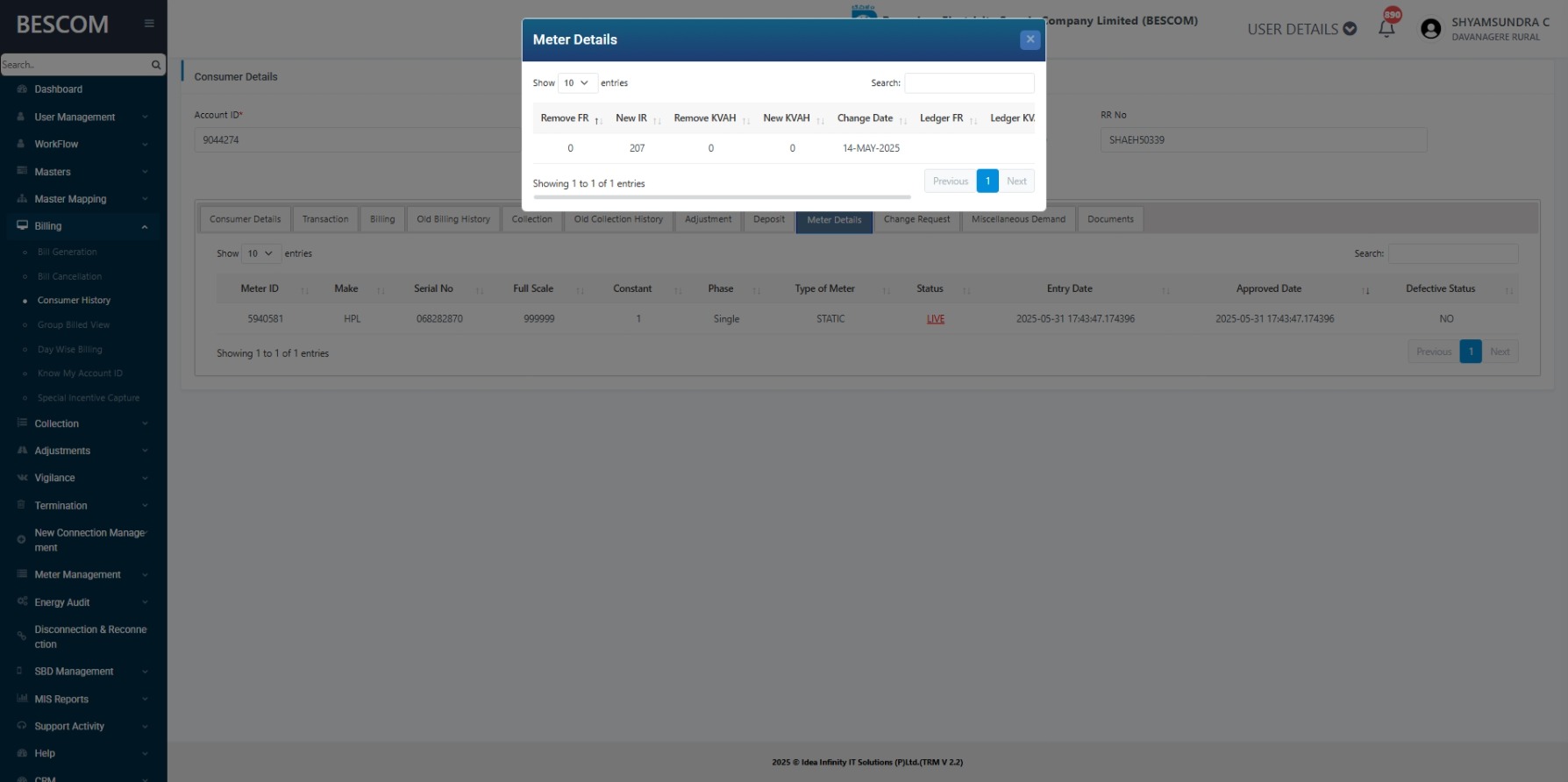Open the Miscellaneous Demand tab

(x=1018, y=219)
